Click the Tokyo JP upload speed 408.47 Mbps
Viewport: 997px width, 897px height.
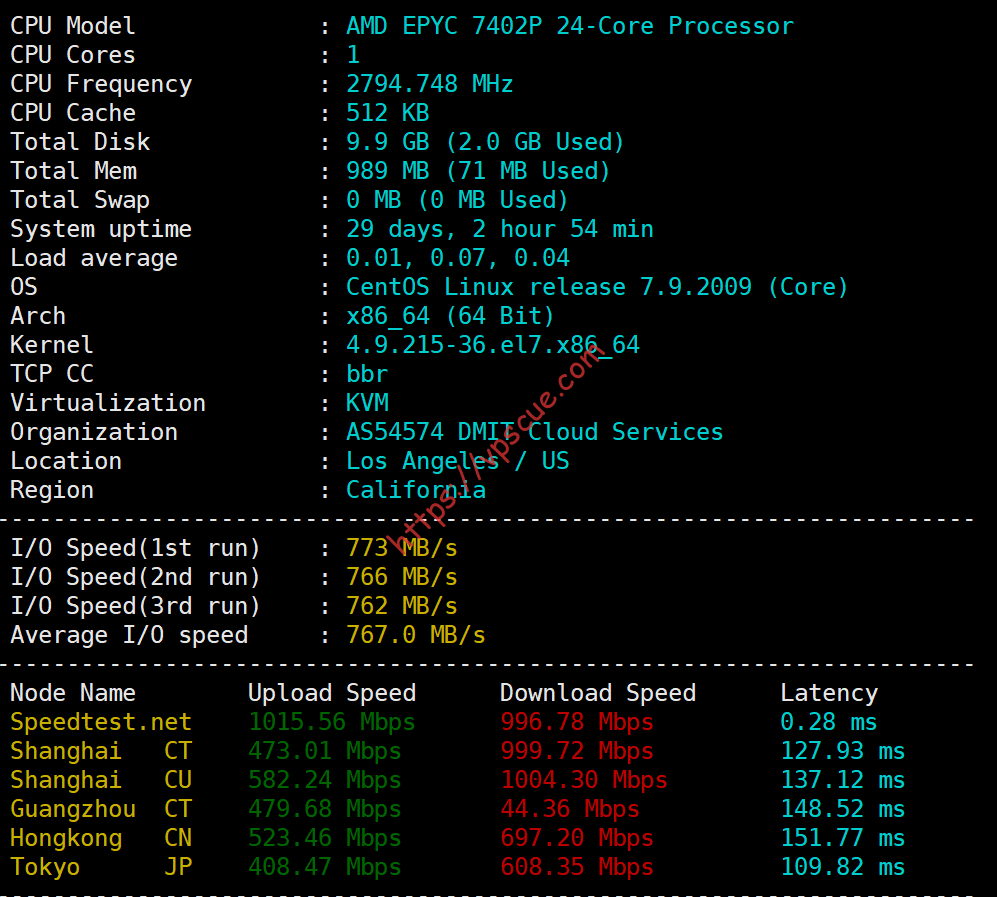tap(324, 867)
